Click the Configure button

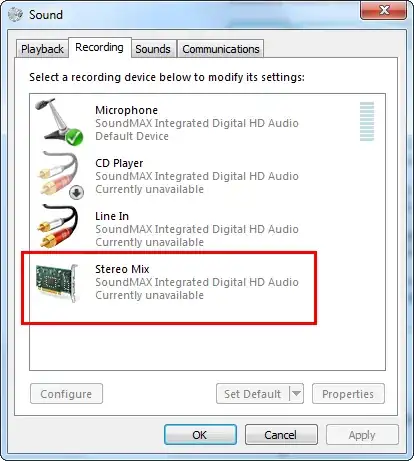tap(66, 394)
